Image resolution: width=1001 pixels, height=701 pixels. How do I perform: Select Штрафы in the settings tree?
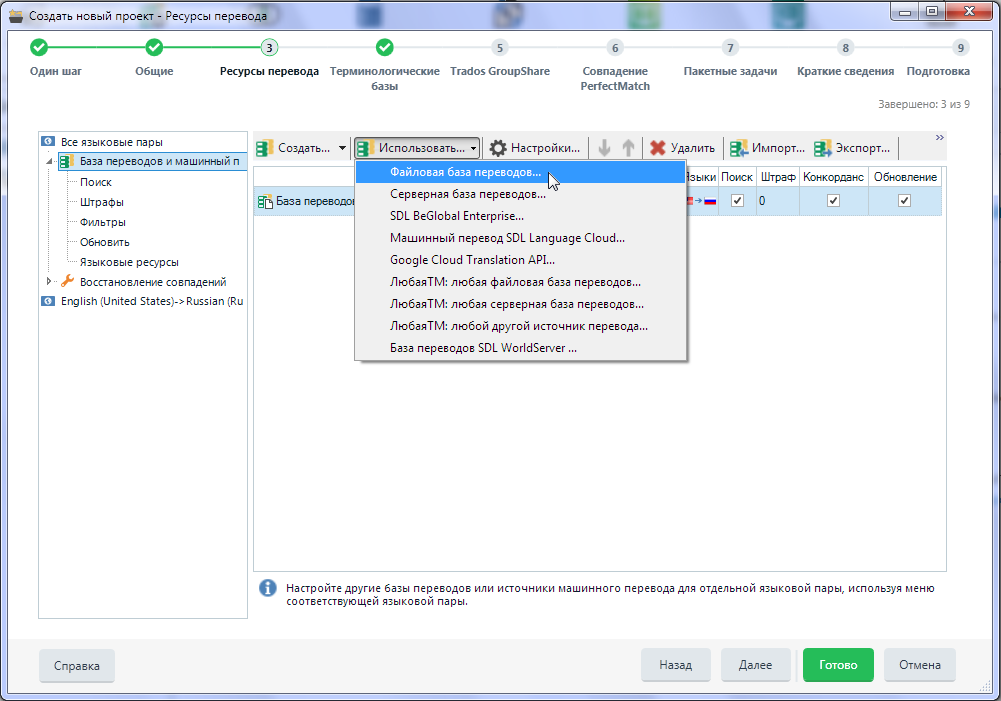pyautogui.click(x=102, y=202)
